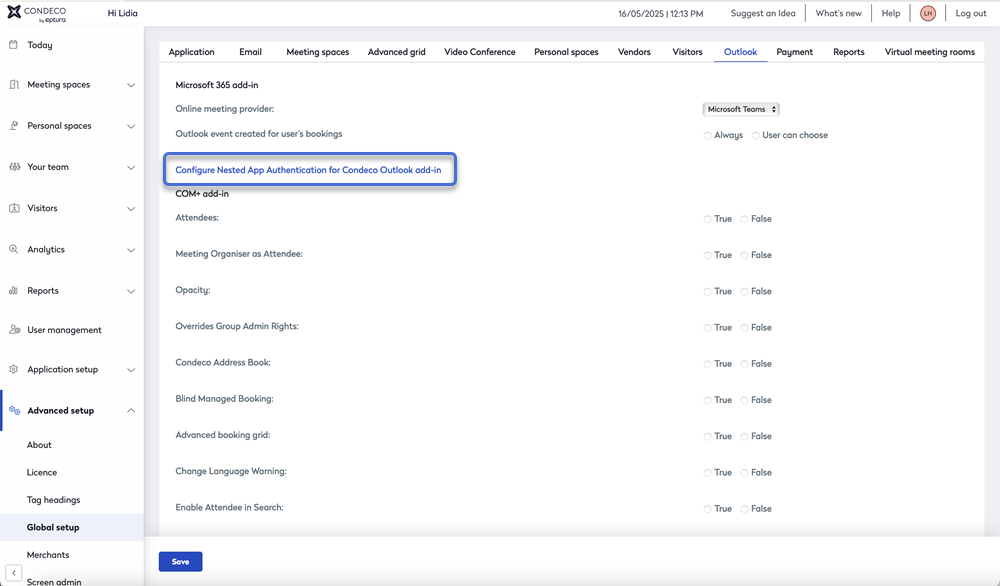Click the Condeco logo
Screen dimensions: 1000x586
point(36,13)
